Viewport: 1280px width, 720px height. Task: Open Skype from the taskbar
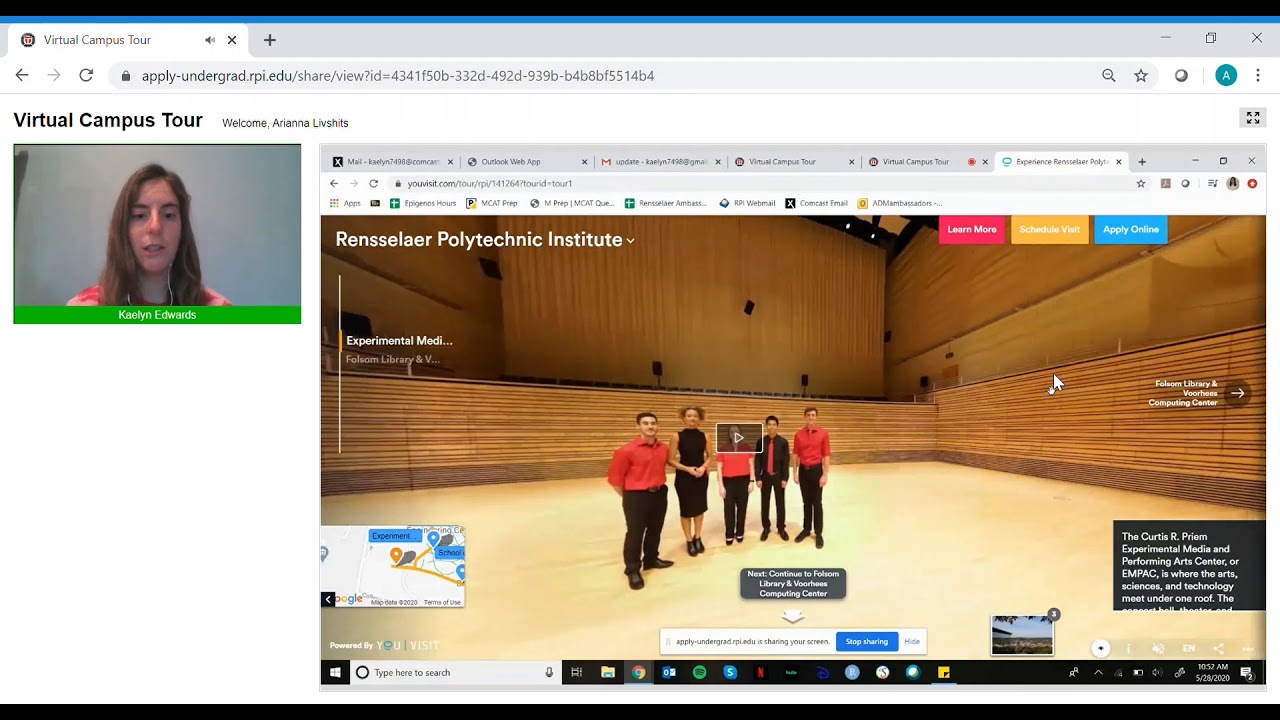[730, 673]
